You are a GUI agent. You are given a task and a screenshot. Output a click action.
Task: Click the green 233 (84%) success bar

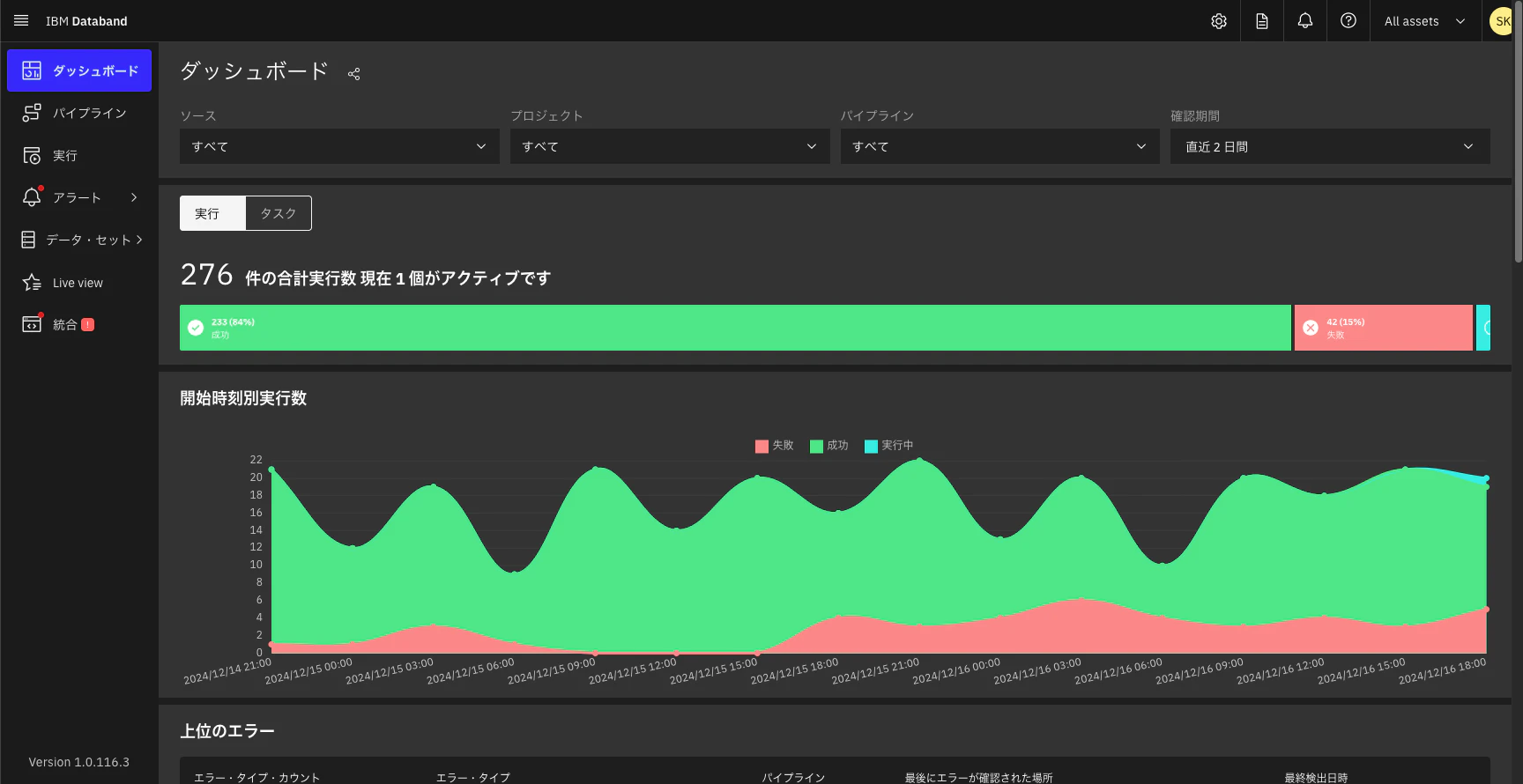(x=735, y=328)
